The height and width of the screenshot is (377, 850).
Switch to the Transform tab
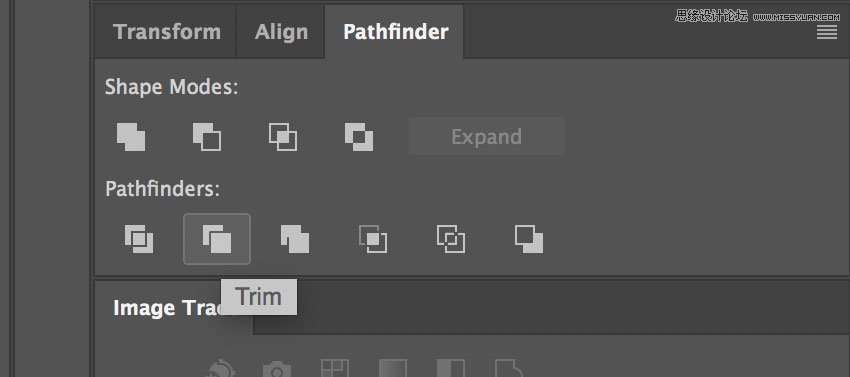(167, 32)
